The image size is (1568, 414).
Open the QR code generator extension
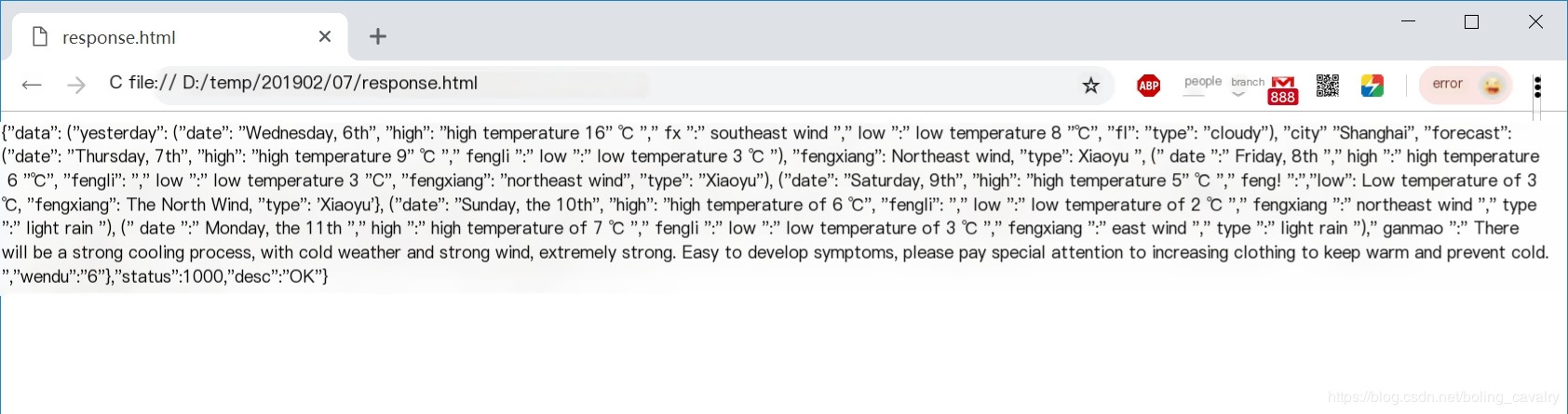coord(1328,86)
